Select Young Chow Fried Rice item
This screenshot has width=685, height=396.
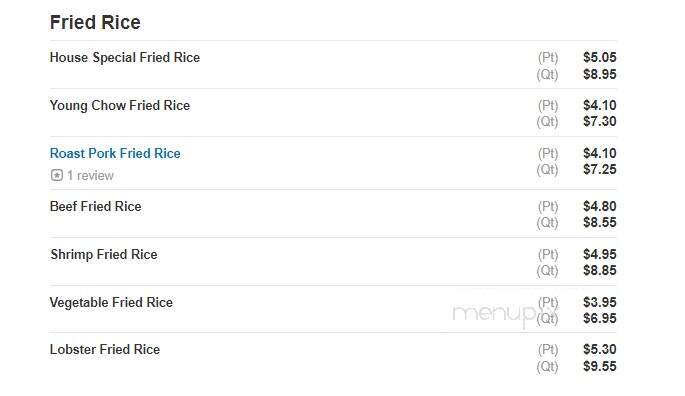pos(120,105)
